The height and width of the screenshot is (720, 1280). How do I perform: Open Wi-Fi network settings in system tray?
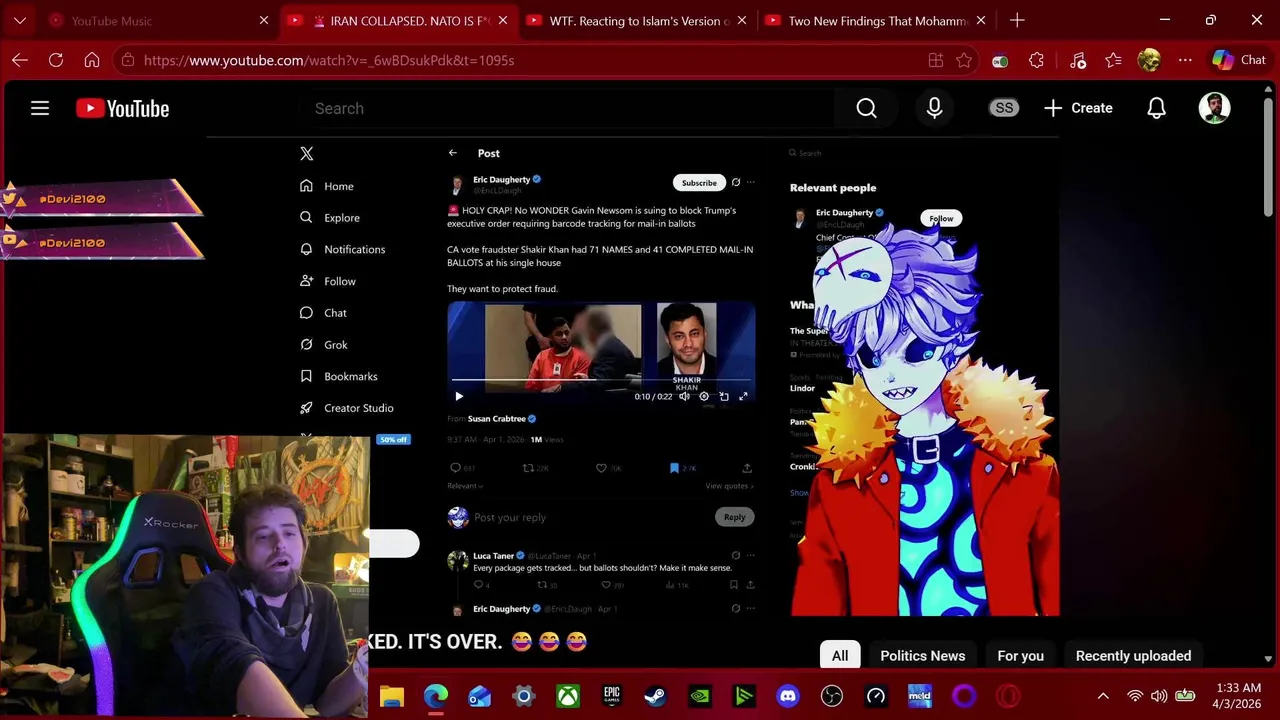(1135, 696)
